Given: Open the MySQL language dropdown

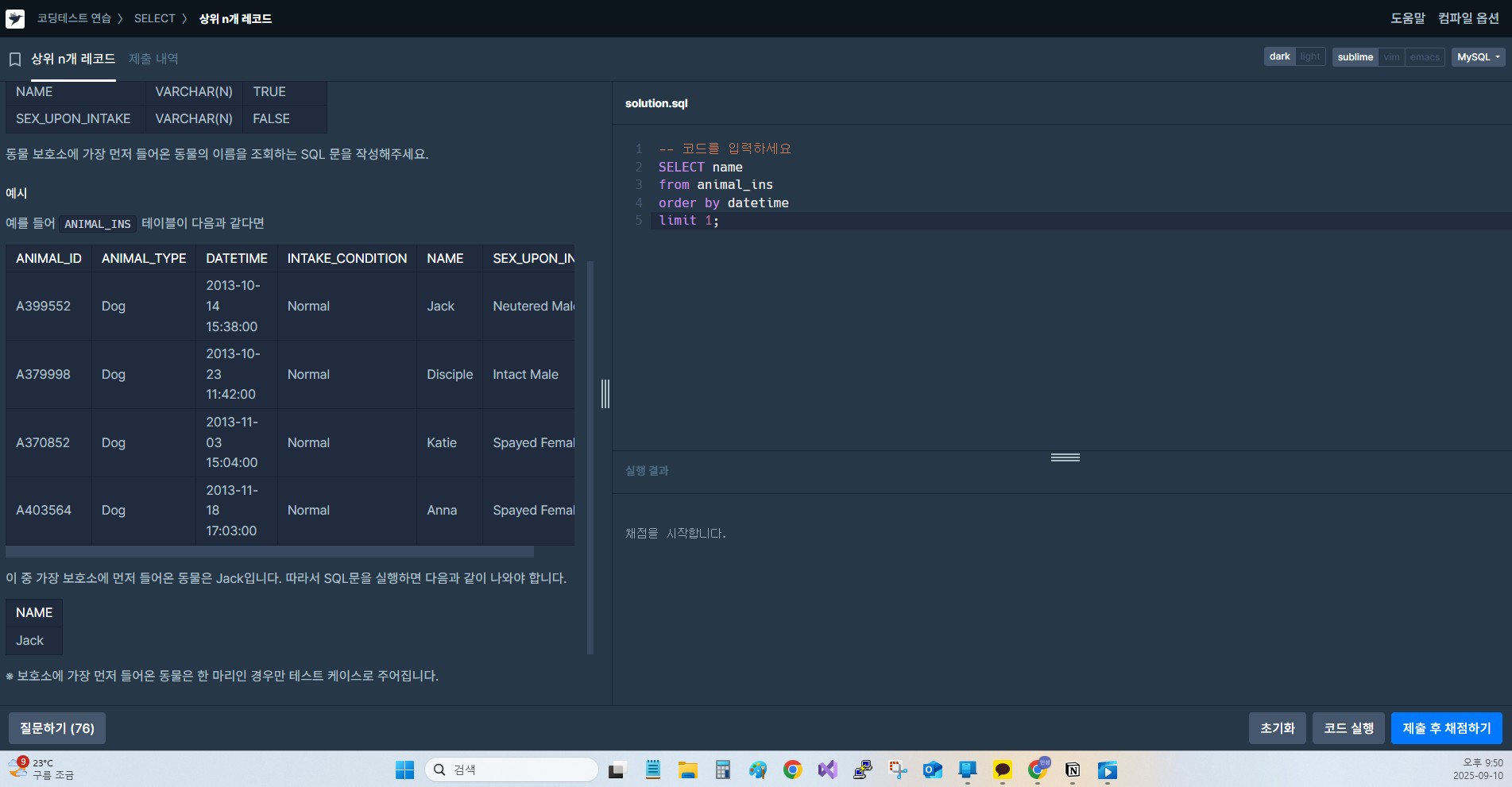Looking at the screenshot, I should click(x=1478, y=57).
